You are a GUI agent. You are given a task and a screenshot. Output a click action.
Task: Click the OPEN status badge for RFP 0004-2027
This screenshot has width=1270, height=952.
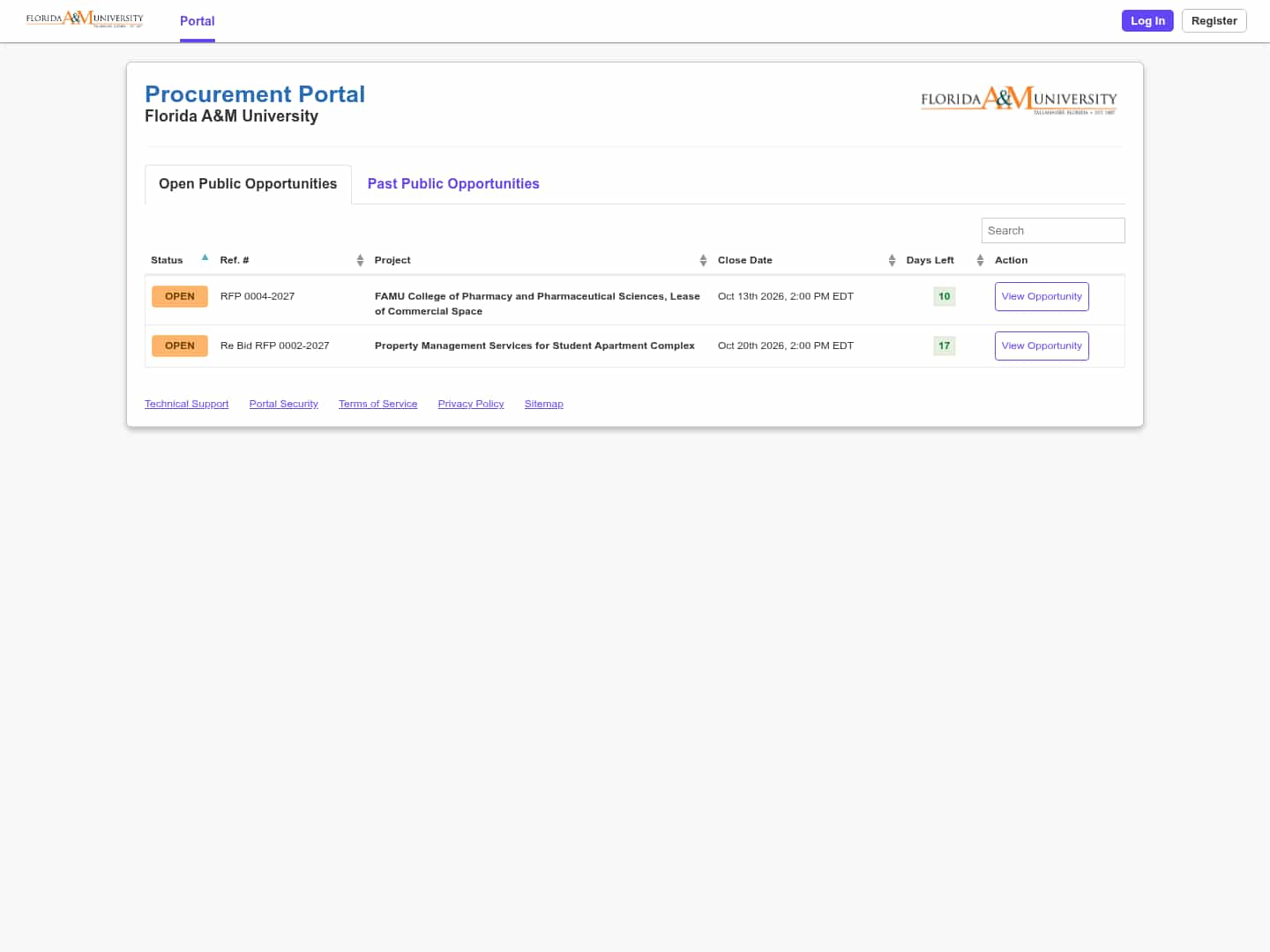click(x=180, y=297)
